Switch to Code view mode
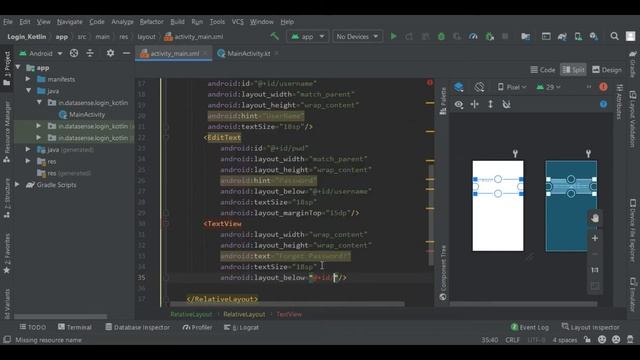The height and width of the screenshot is (360, 640). (543, 70)
